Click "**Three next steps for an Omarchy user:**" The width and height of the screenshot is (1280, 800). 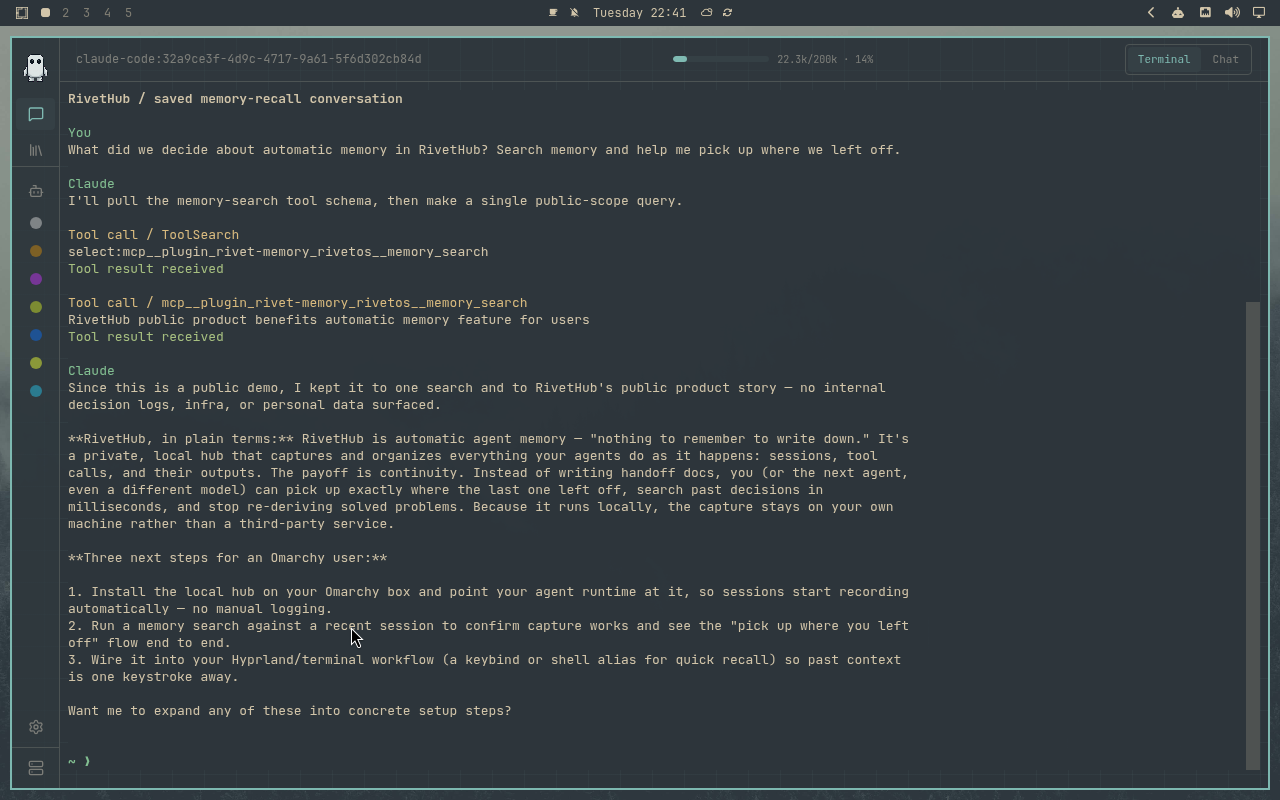coord(227,558)
